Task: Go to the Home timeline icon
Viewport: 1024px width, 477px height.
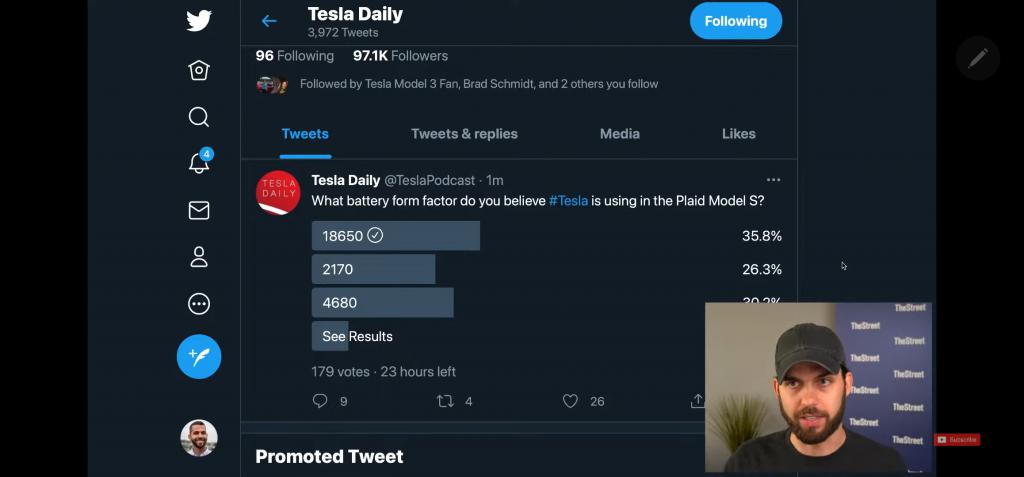Action: (x=199, y=70)
